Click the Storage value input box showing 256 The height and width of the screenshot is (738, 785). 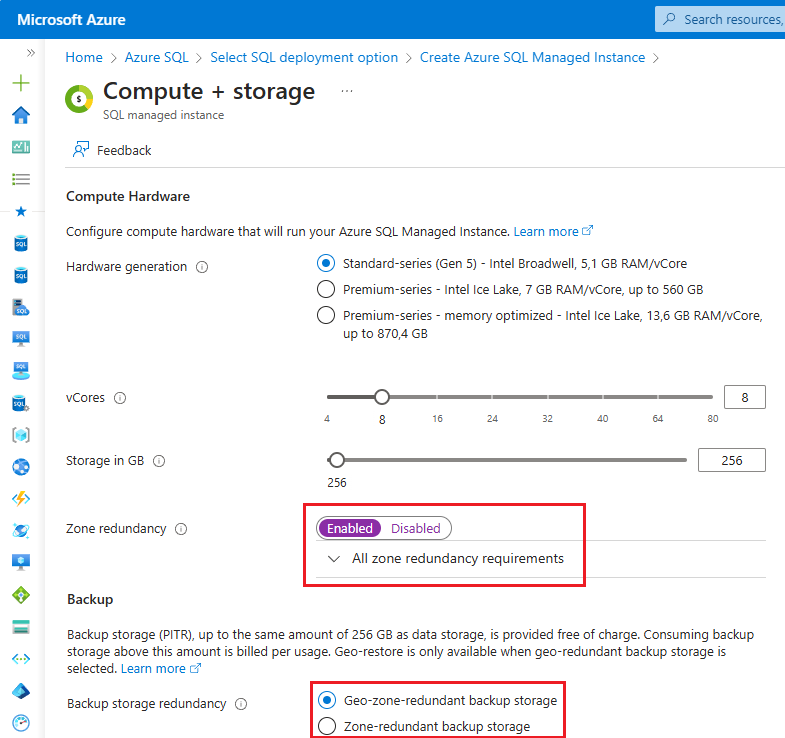tap(731, 460)
